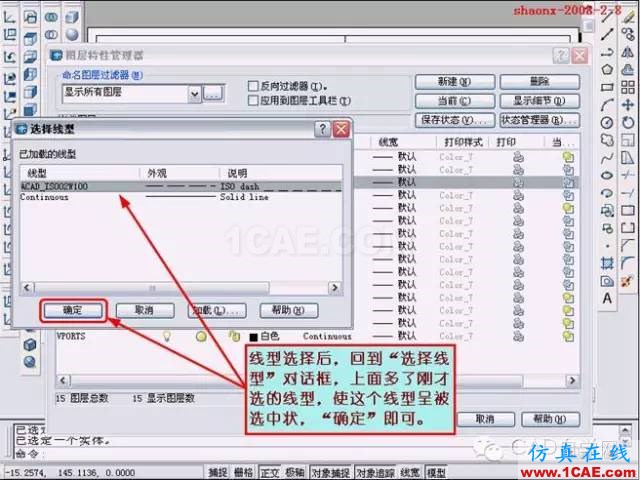Viewport: 640px width, 480px height.
Task: Select the Spline tool
Action: (607, 158)
